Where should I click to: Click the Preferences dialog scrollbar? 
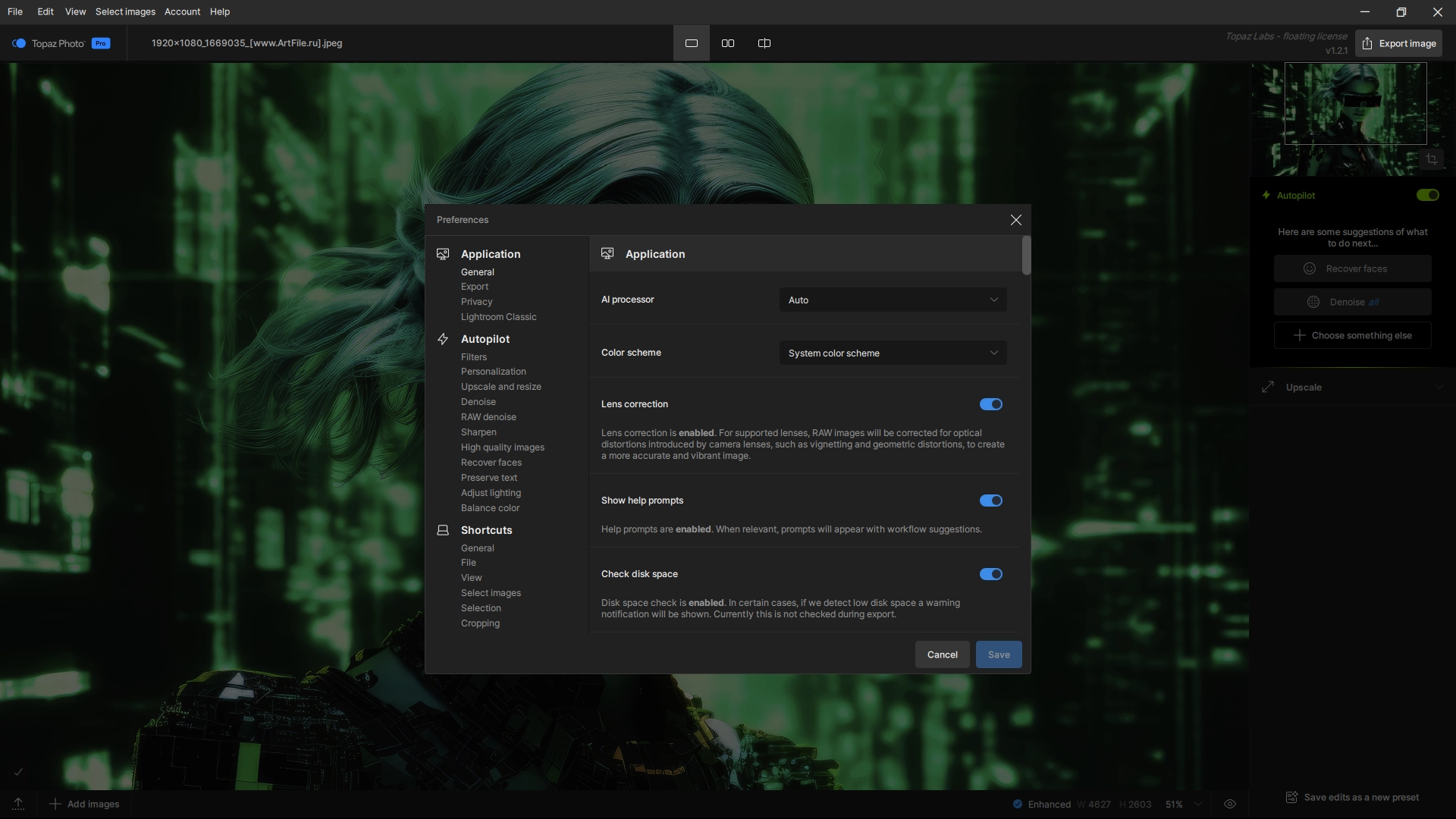tap(1026, 256)
